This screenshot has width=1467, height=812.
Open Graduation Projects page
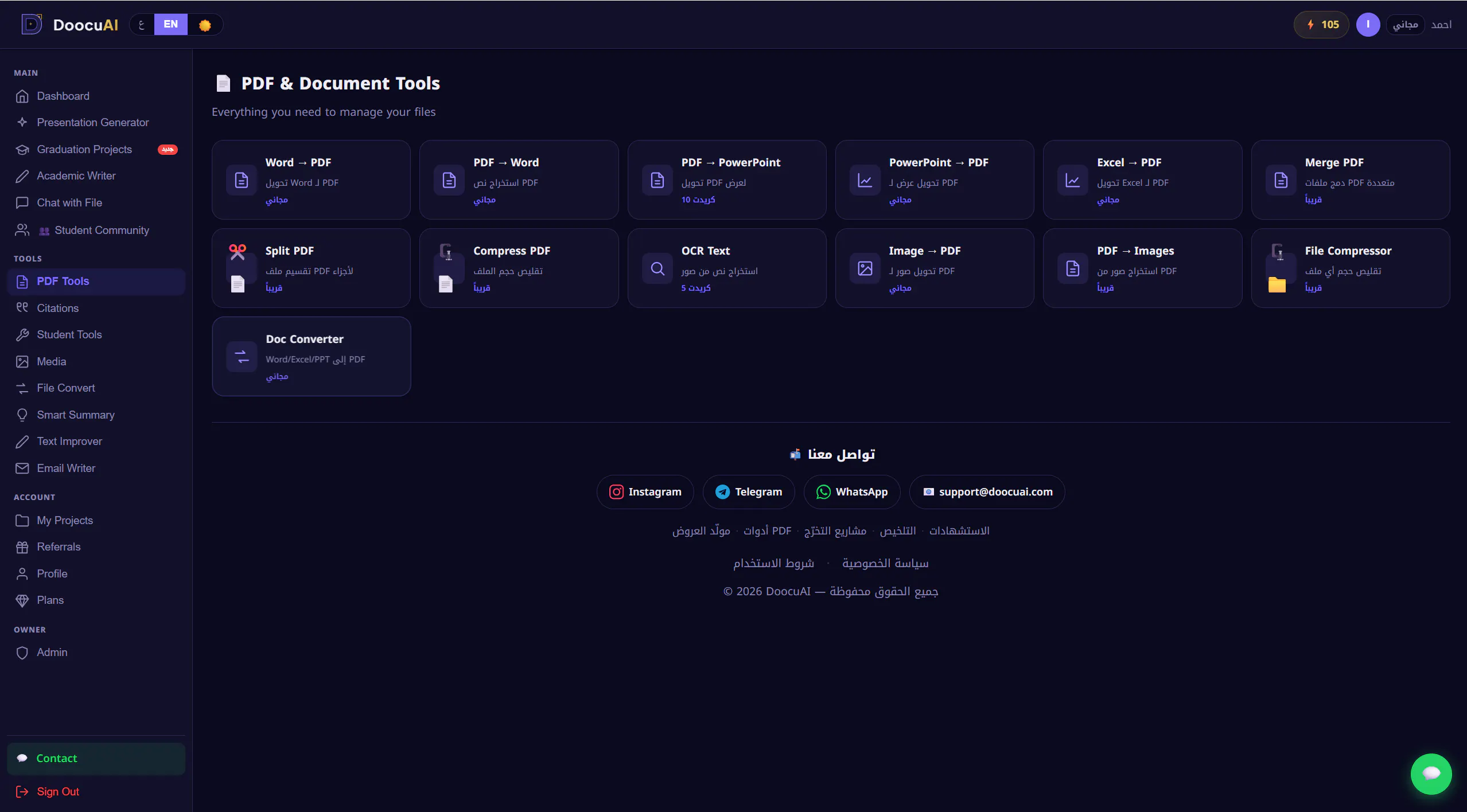pyautogui.click(x=96, y=149)
